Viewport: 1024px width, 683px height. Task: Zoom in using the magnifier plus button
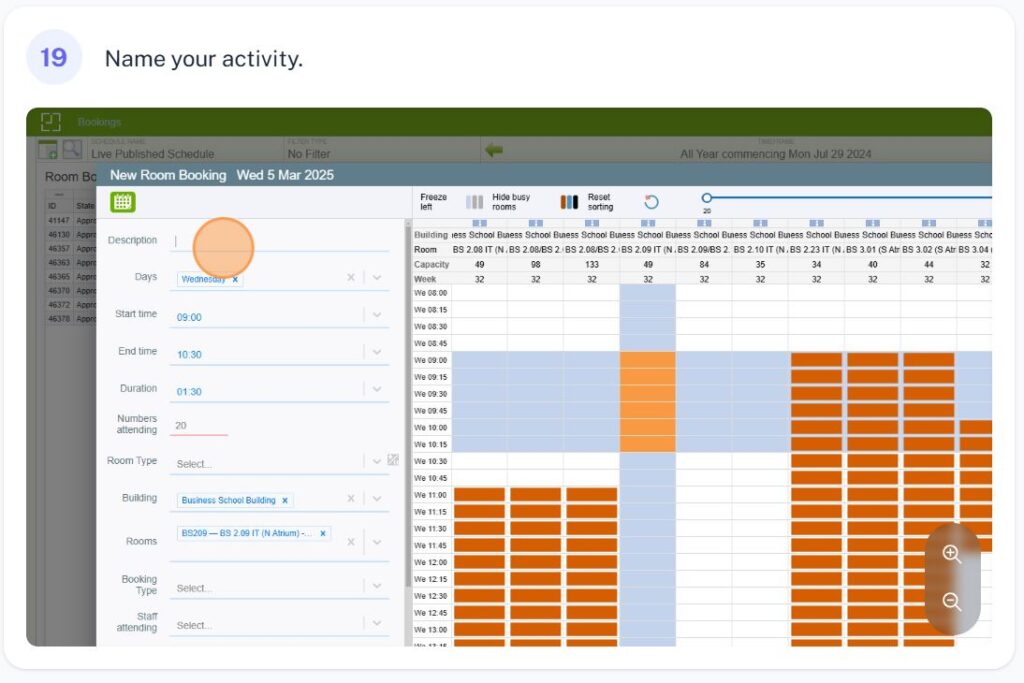pos(951,554)
